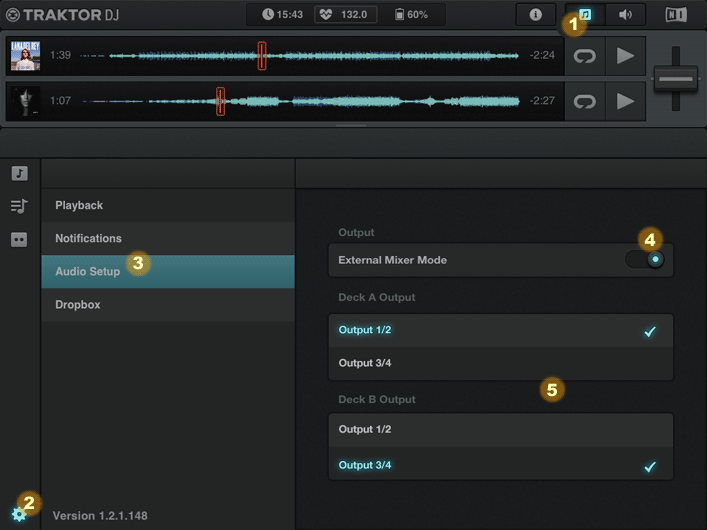Toggle loop on second deck
This screenshot has width=707, height=530.
click(585, 101)
